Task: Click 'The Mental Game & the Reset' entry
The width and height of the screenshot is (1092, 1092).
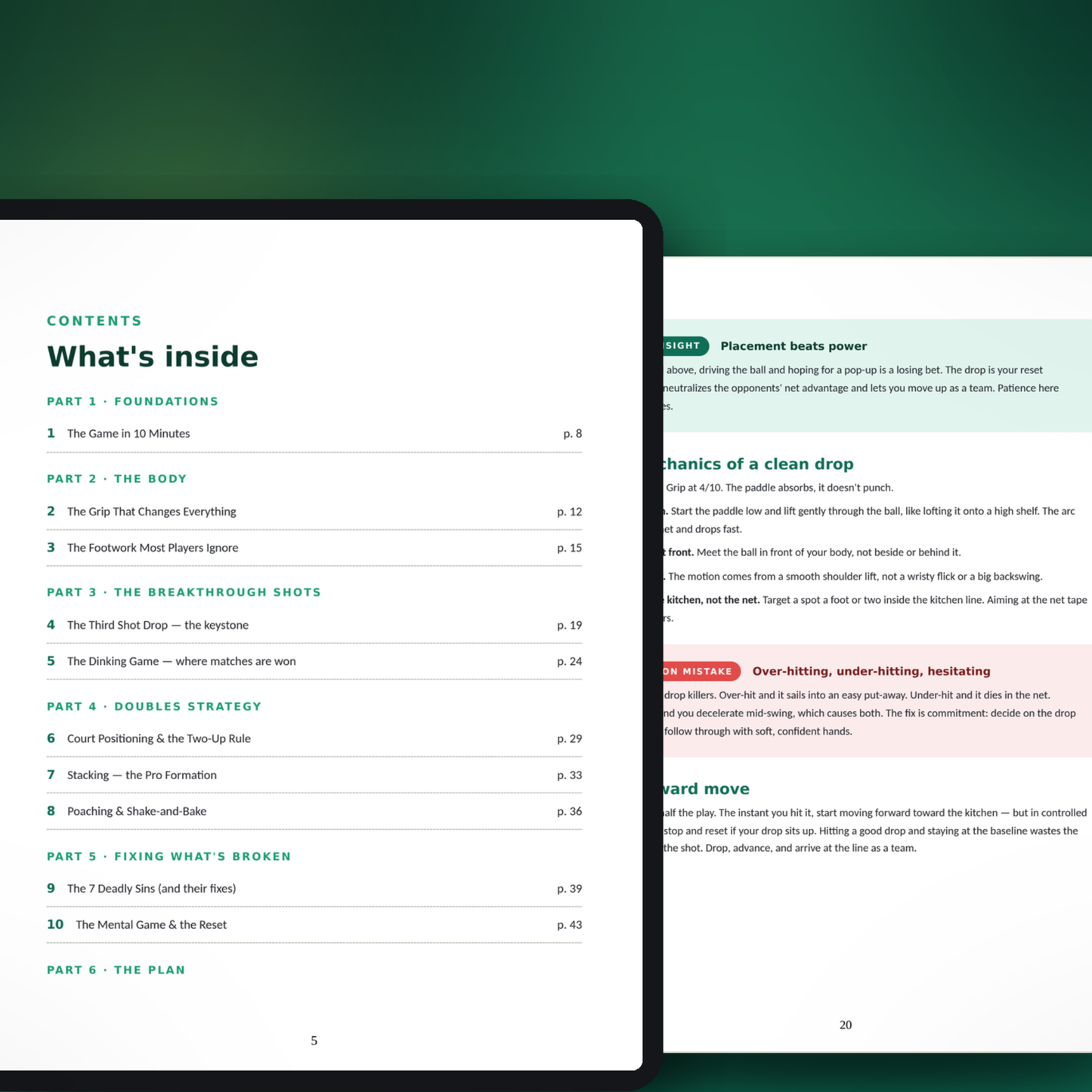Action: [314, 925]
